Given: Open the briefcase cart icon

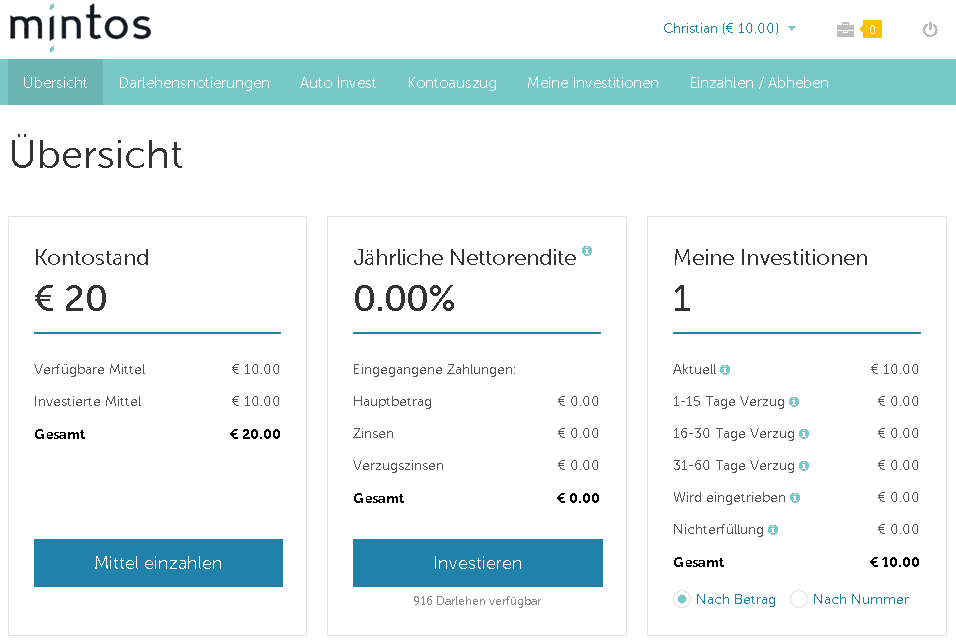Looking at the screenshot, I should [x=846, y=30].
